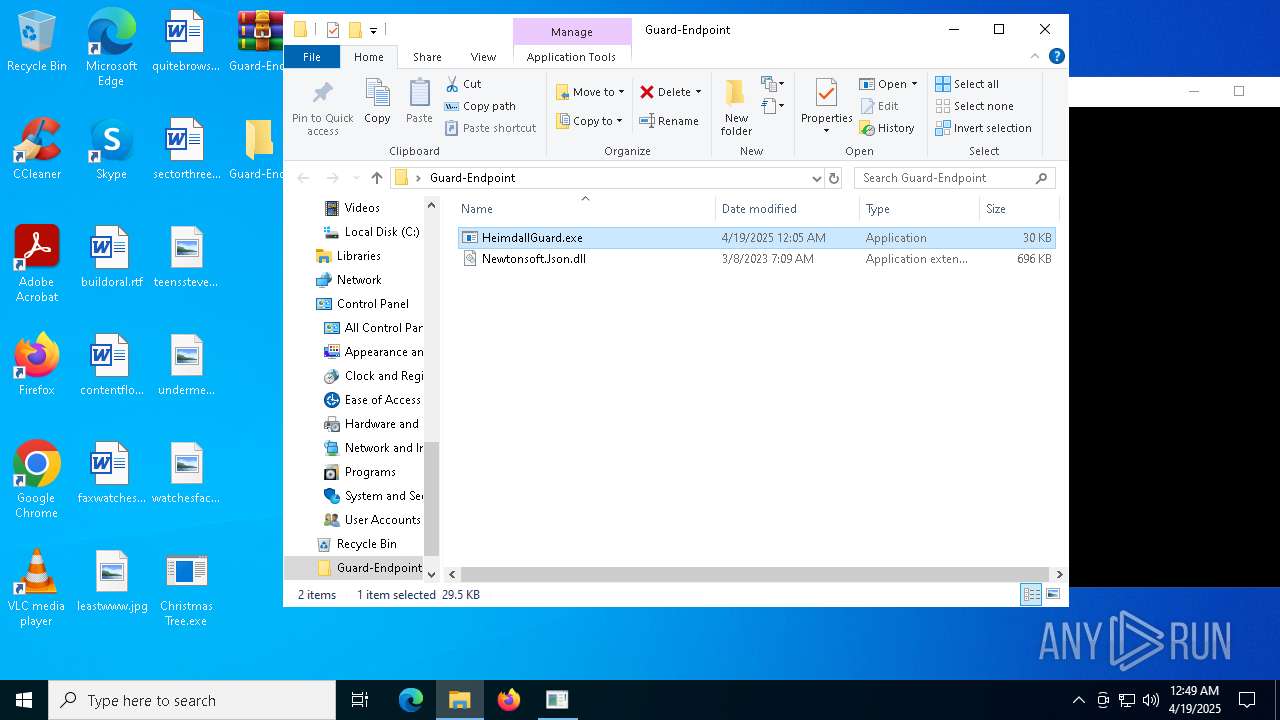
Task: Click Select all
Action: tap(967, 84)
